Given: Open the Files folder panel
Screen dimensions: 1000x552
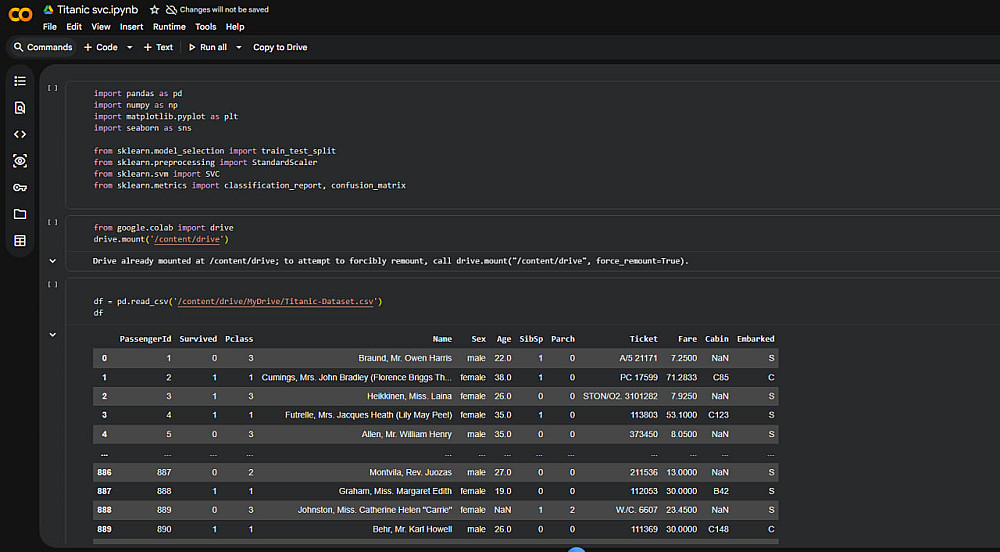Looking at the screenshot, I should click(x=20, y=214).
